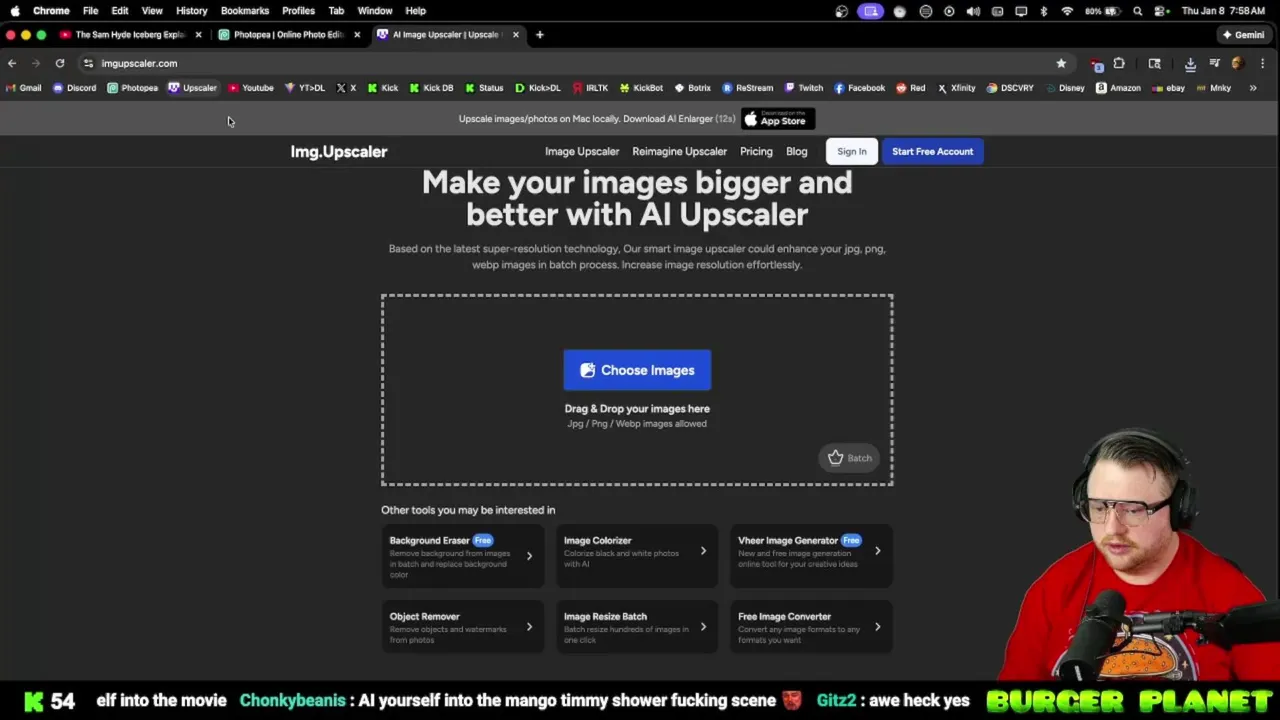
Task: Open Image Upscaler nav link
Action: pos(582,151)
